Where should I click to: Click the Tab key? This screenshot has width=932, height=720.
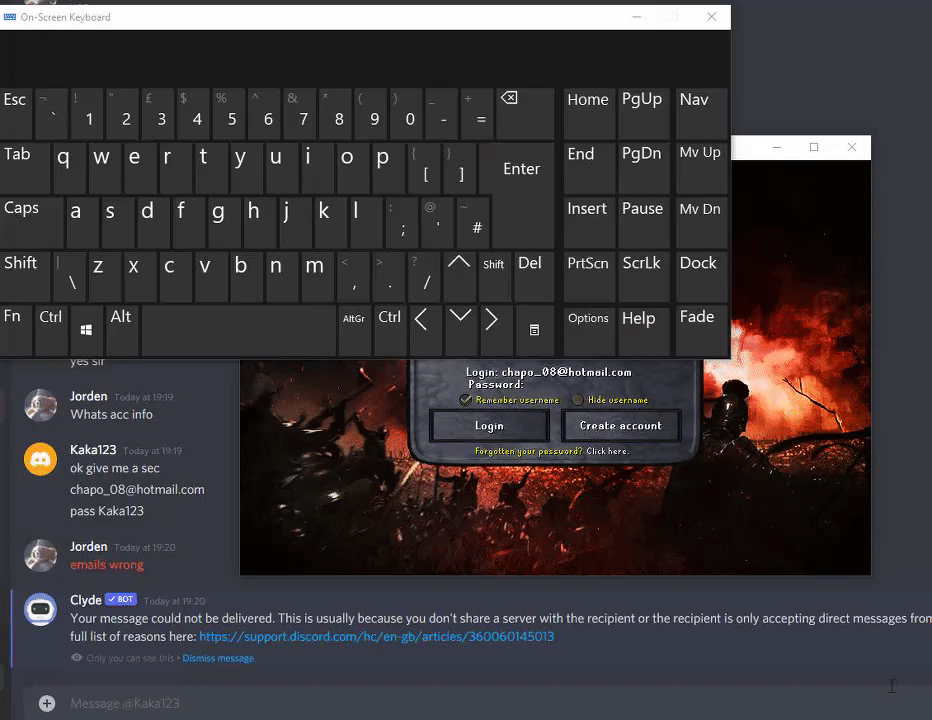pyautogui.click(x=24, y=168)
